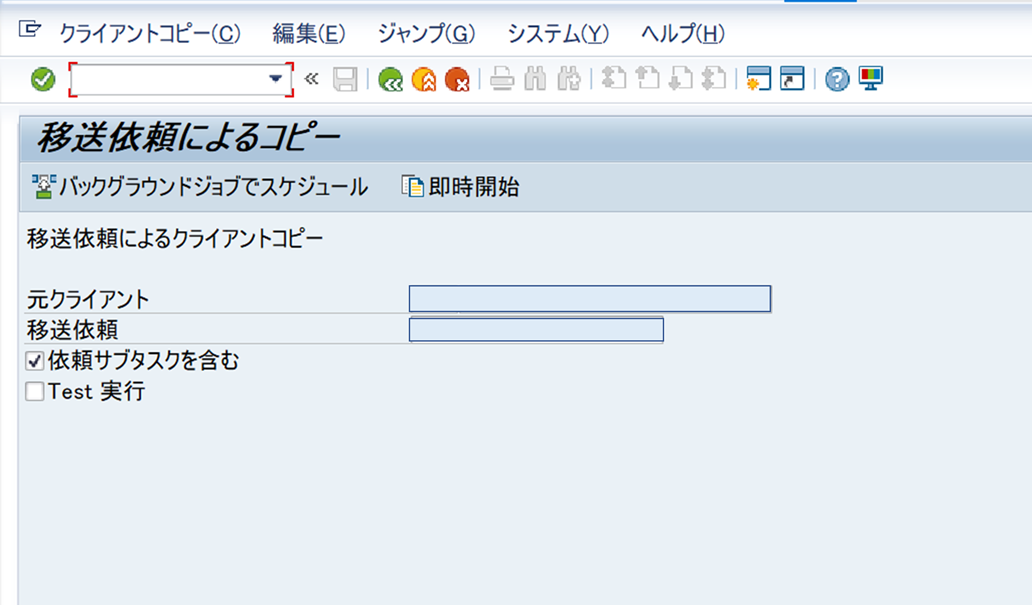Open the システム(Y) menu
Image resolution: width=1032 pixels, height=605 pixels.
click(x=556, y=33)
